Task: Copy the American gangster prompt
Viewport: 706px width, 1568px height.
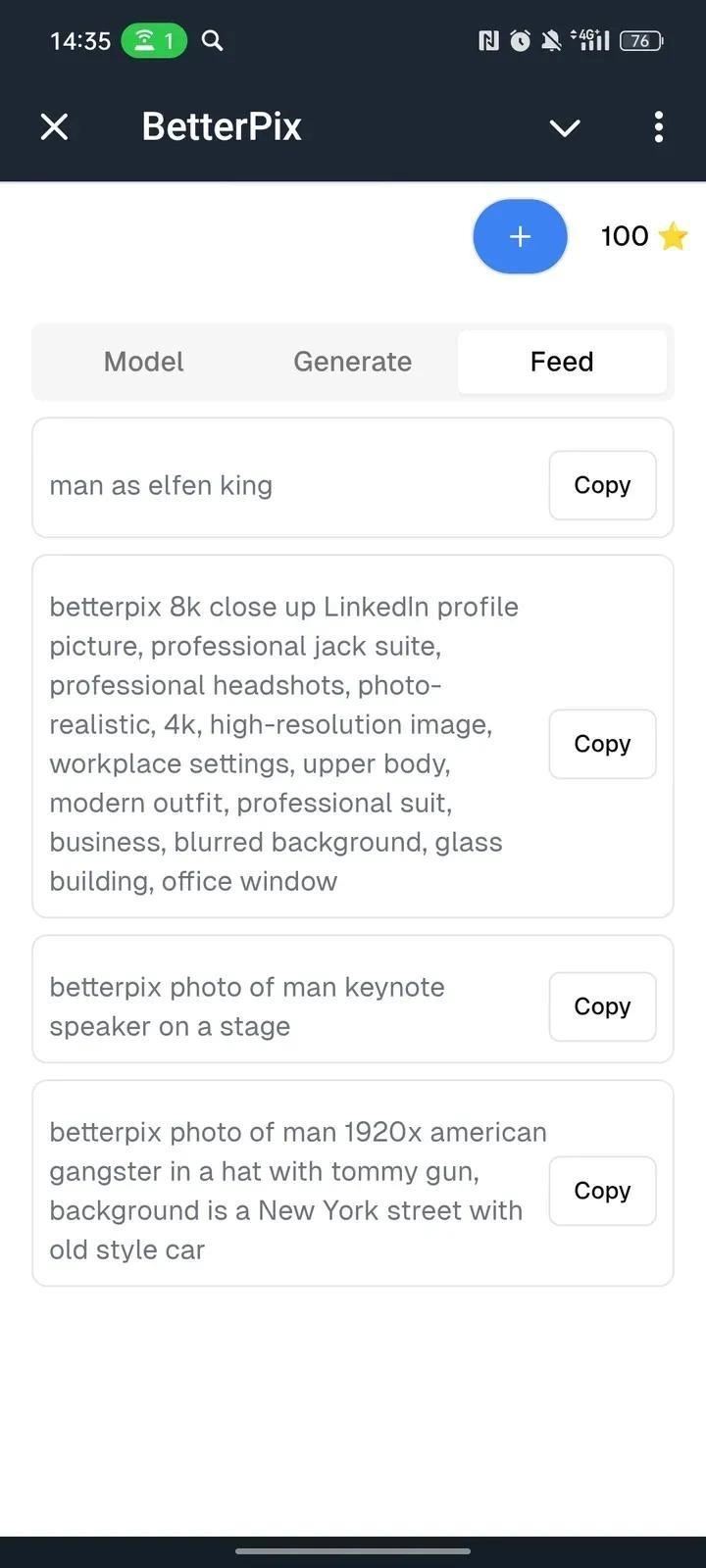Action: (x=602, y=1191)
